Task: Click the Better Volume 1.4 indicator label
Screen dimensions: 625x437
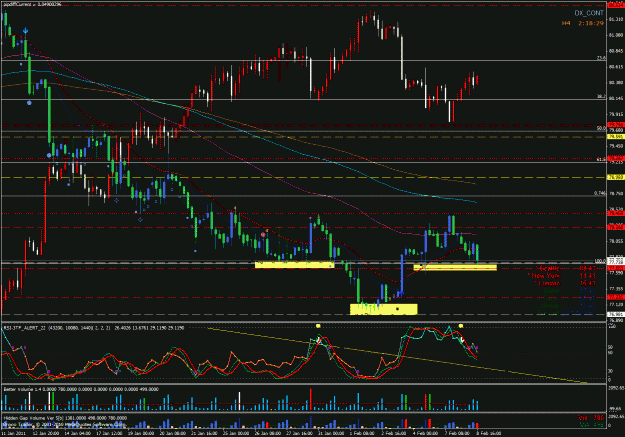Action: 20,389
